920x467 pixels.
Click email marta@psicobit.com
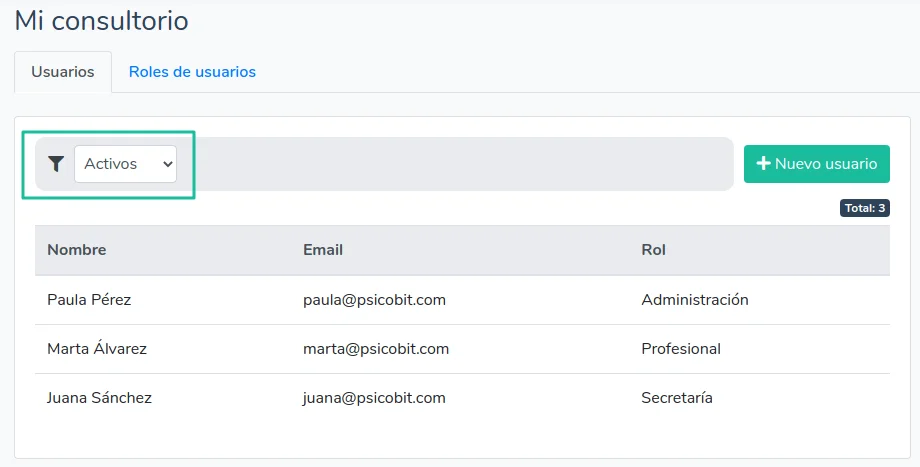[x=376, y=349]
